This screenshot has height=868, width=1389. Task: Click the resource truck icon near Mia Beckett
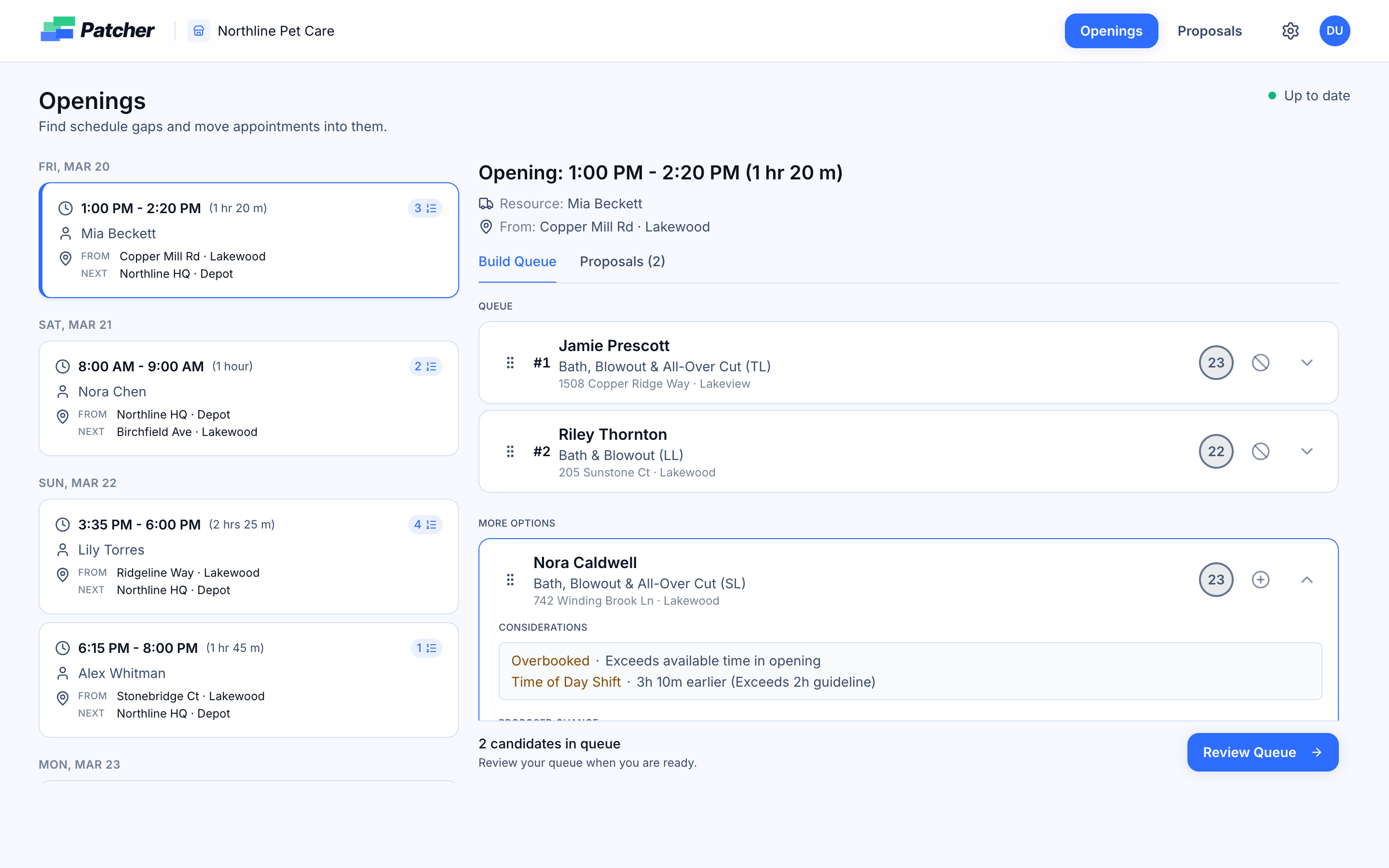(x=486, y=203)
